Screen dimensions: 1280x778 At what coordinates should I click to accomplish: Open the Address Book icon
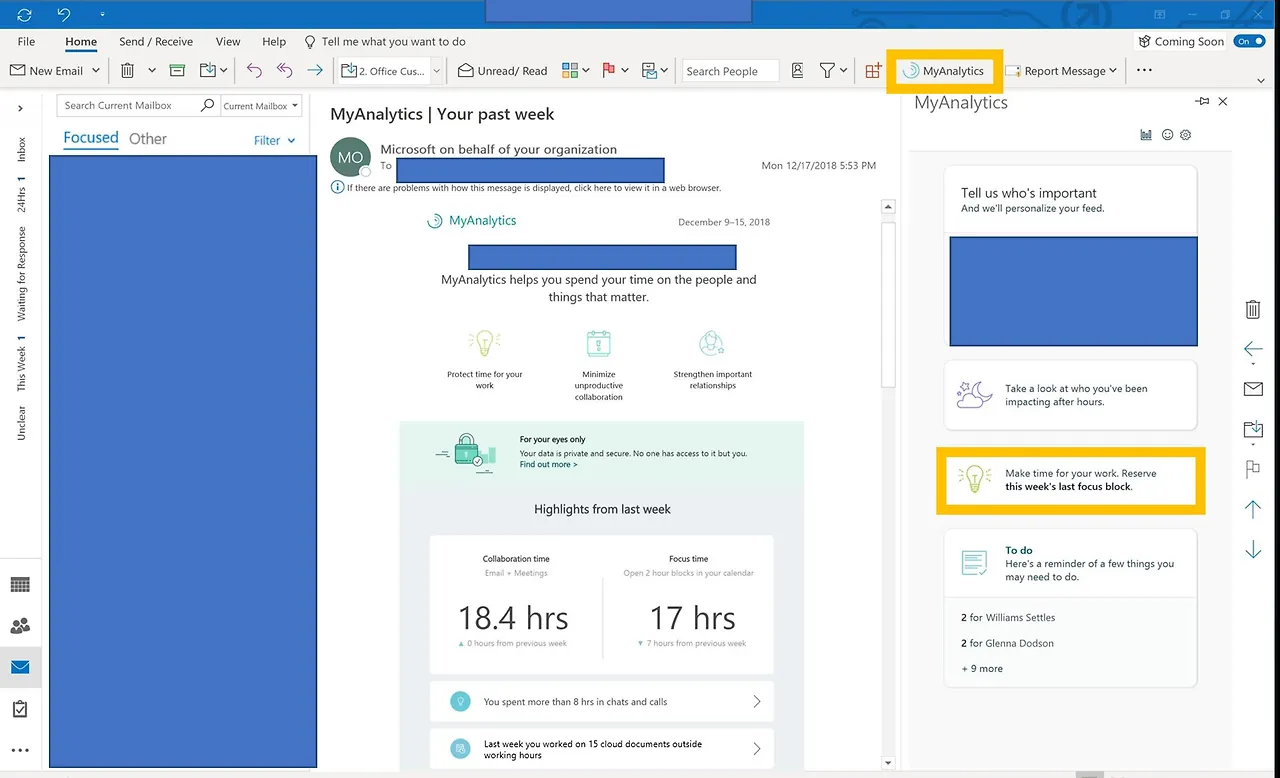point(797,71)
